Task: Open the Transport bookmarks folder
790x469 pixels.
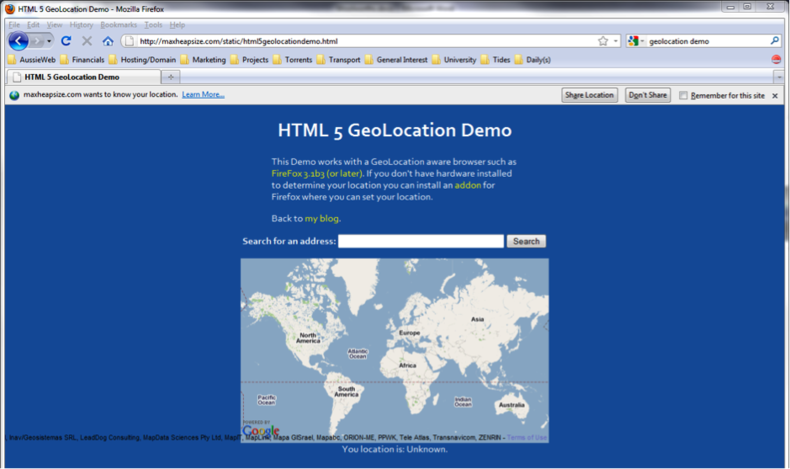Action: (x=339, y=59)
